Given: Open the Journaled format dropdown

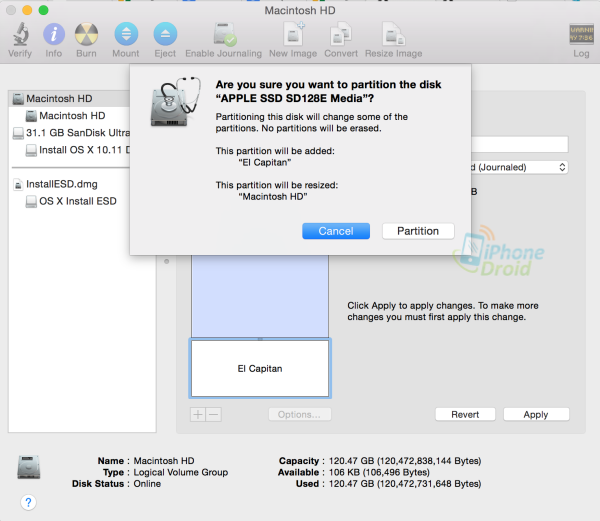Looking at the screenshot, I should click(520, 167).
